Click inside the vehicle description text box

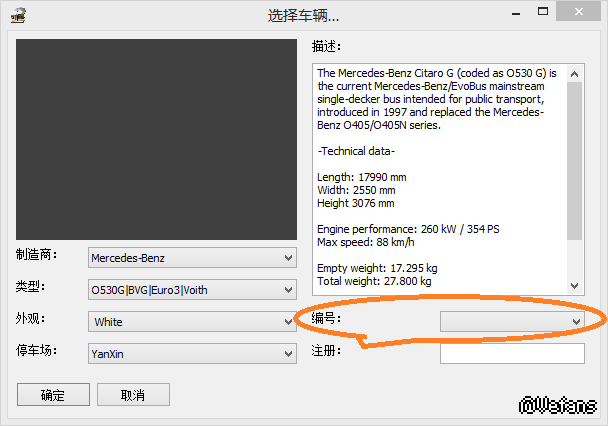[x=440, y=179]
